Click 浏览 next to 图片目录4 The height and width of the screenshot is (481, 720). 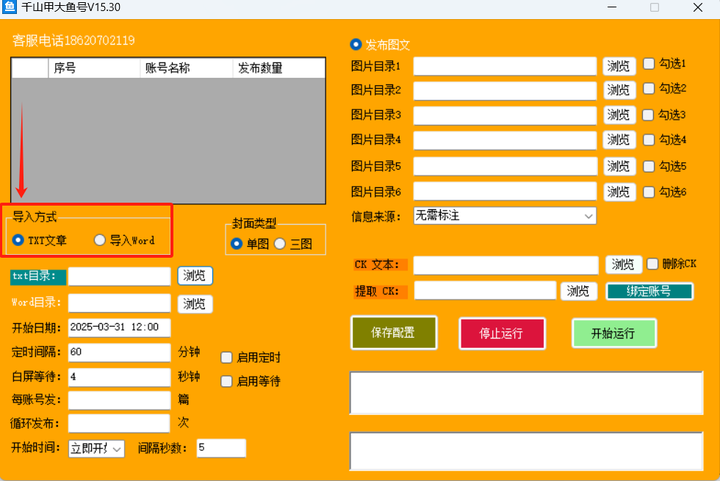619,140
